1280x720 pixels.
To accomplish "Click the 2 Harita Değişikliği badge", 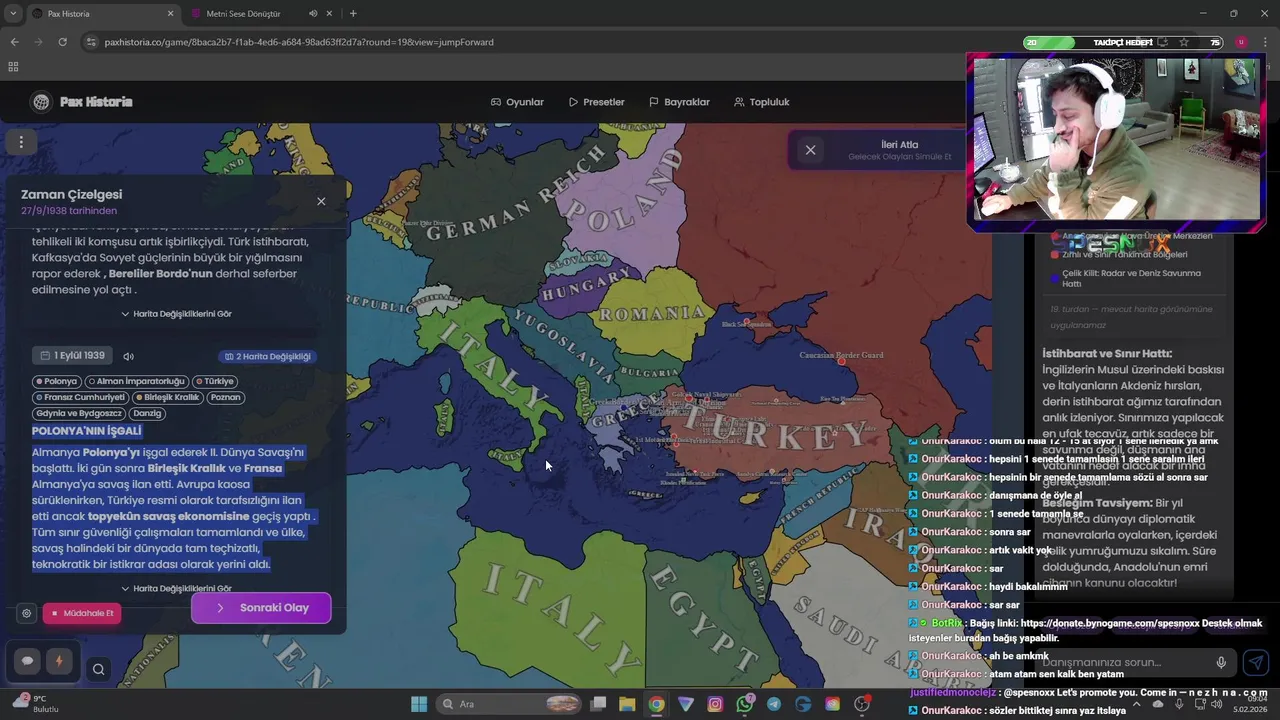I will pyautogui.click(x=267, y=356).
